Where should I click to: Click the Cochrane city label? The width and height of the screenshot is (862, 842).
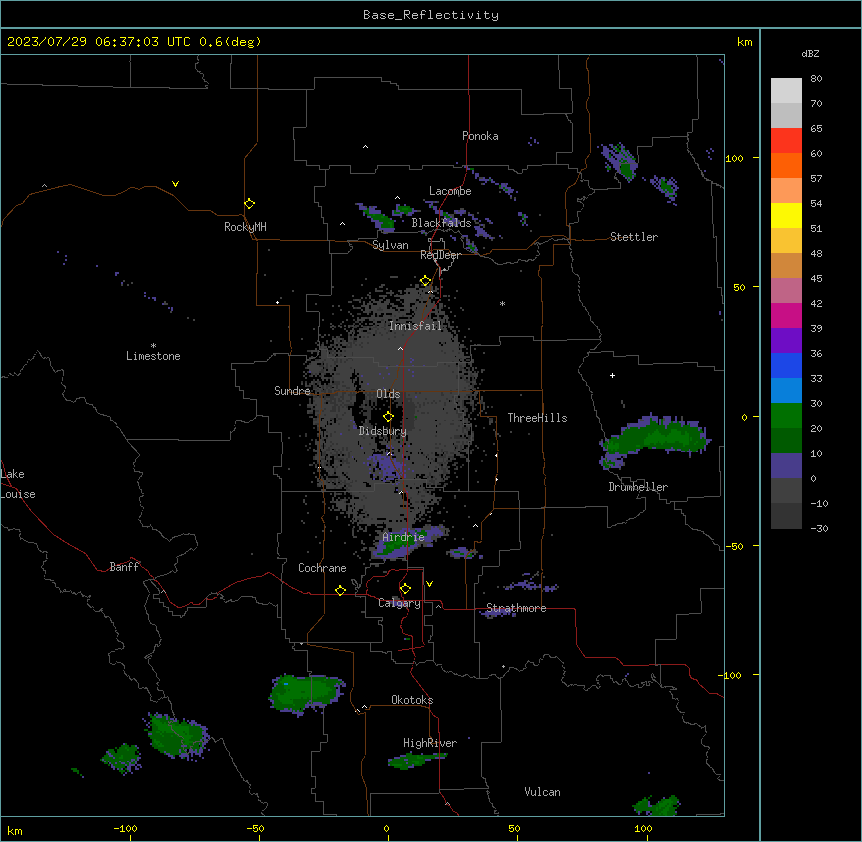pos(322,568)
